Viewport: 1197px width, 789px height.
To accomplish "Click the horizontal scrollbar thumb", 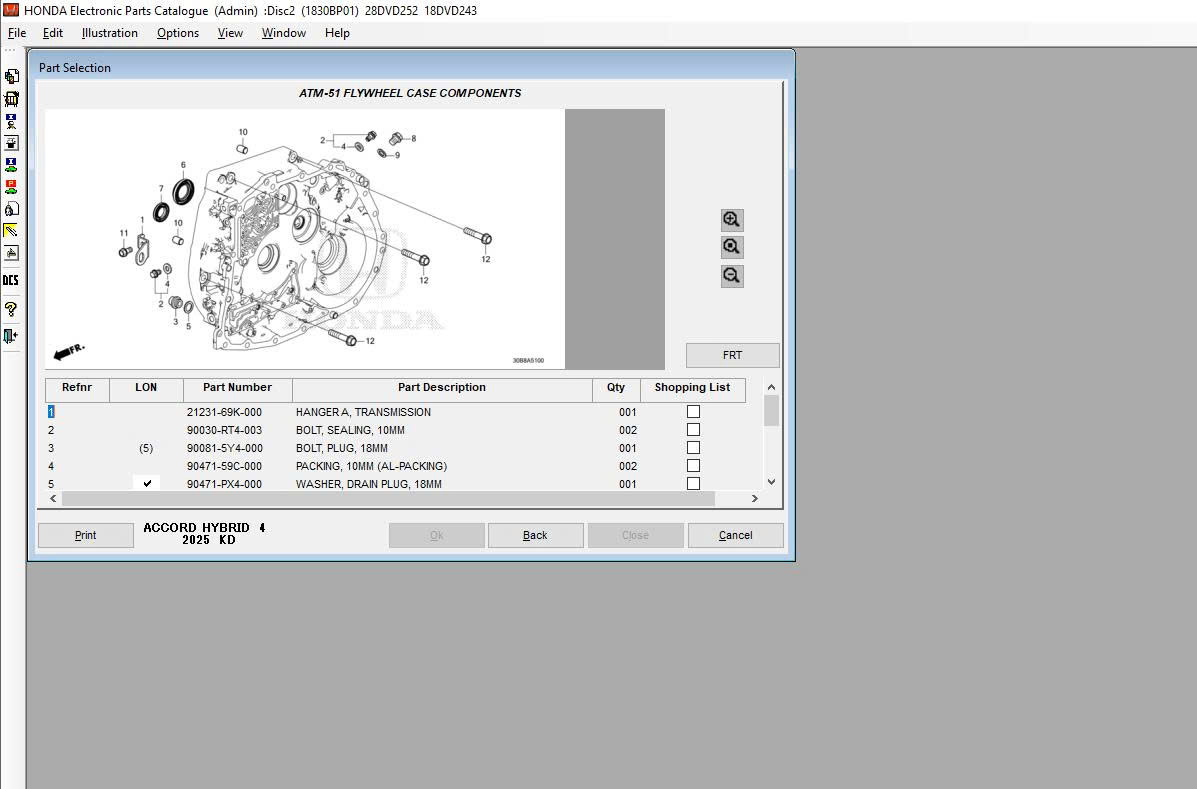I will click(x=388, y=498).
